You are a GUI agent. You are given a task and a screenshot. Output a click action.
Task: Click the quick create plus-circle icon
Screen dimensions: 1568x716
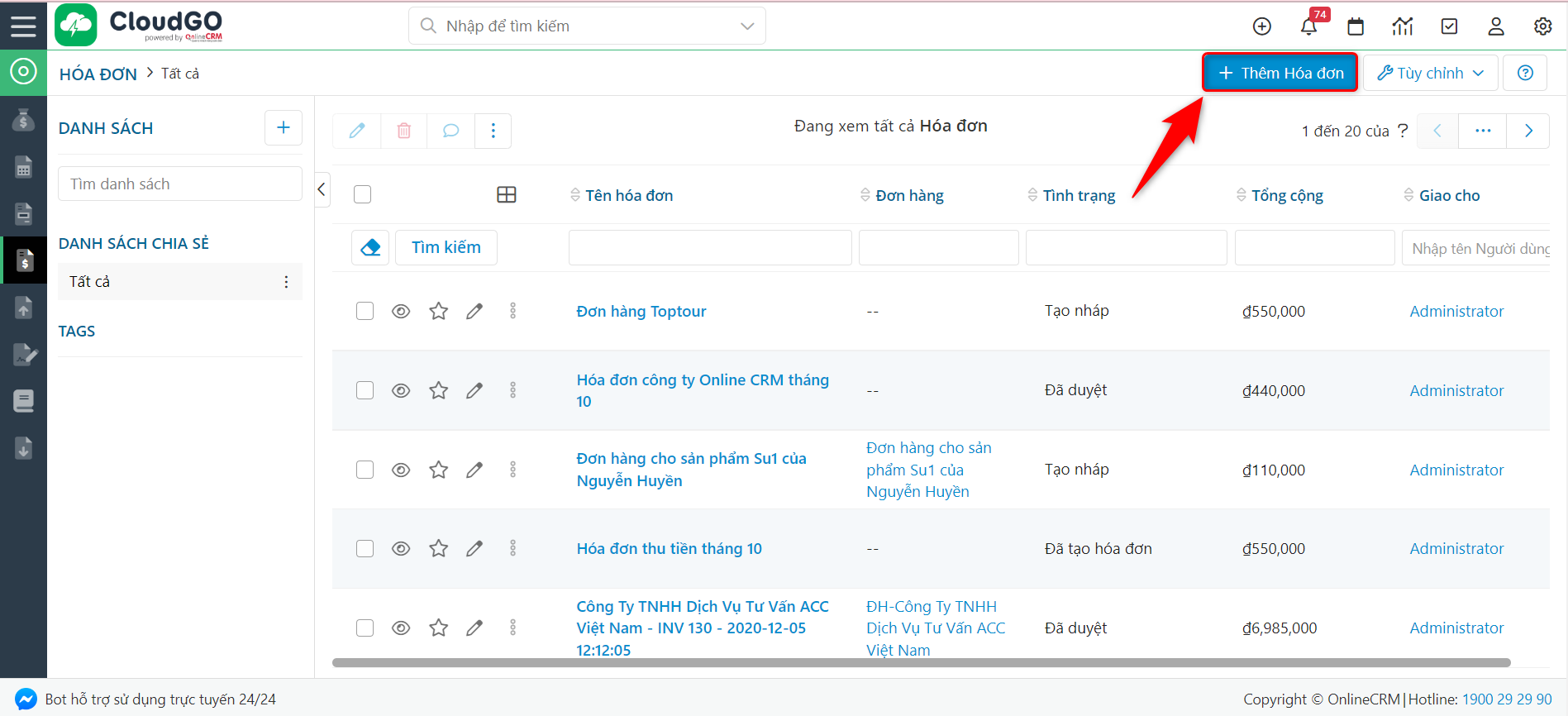[x=1261, y=26]
